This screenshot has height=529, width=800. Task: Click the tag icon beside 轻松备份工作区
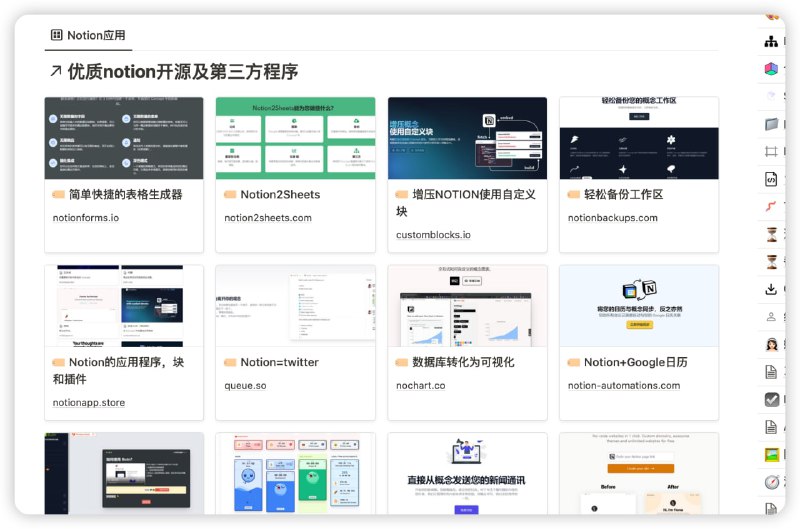(x=574, y=194)
